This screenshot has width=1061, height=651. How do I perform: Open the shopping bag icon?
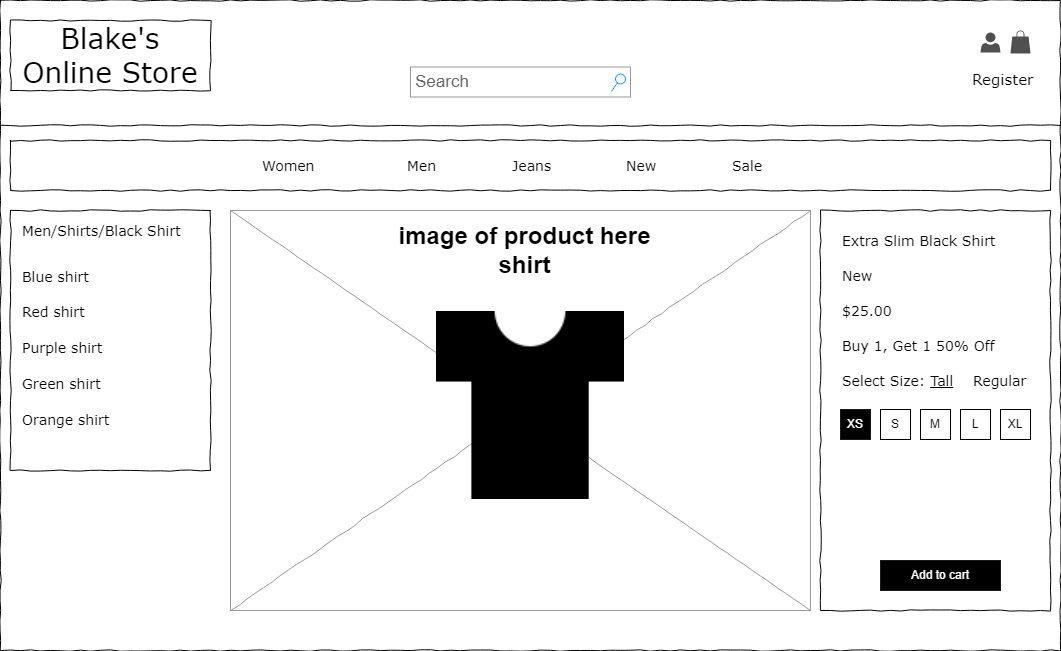1021,42
